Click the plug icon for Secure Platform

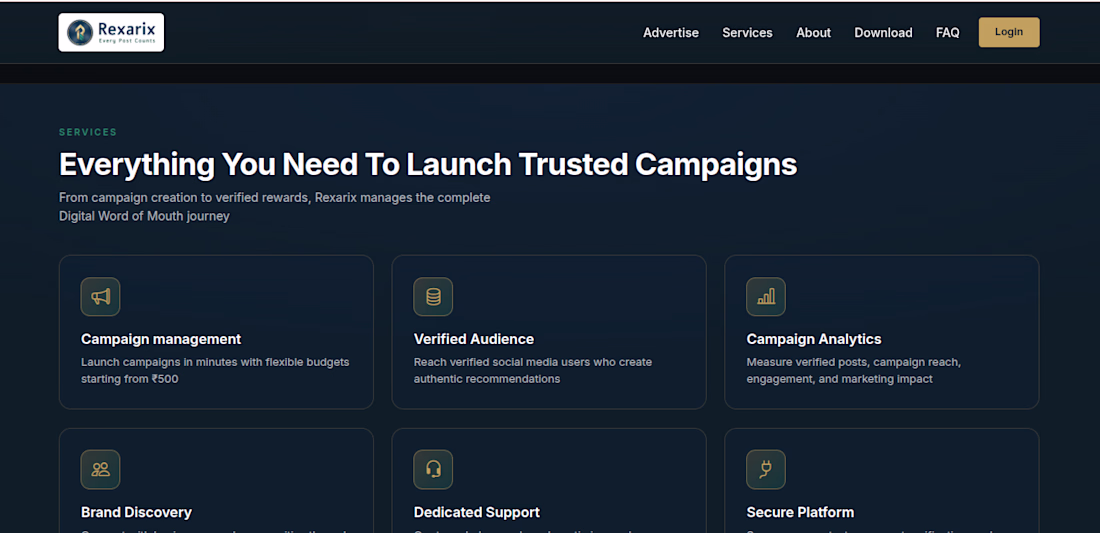[x=765, y=469]
